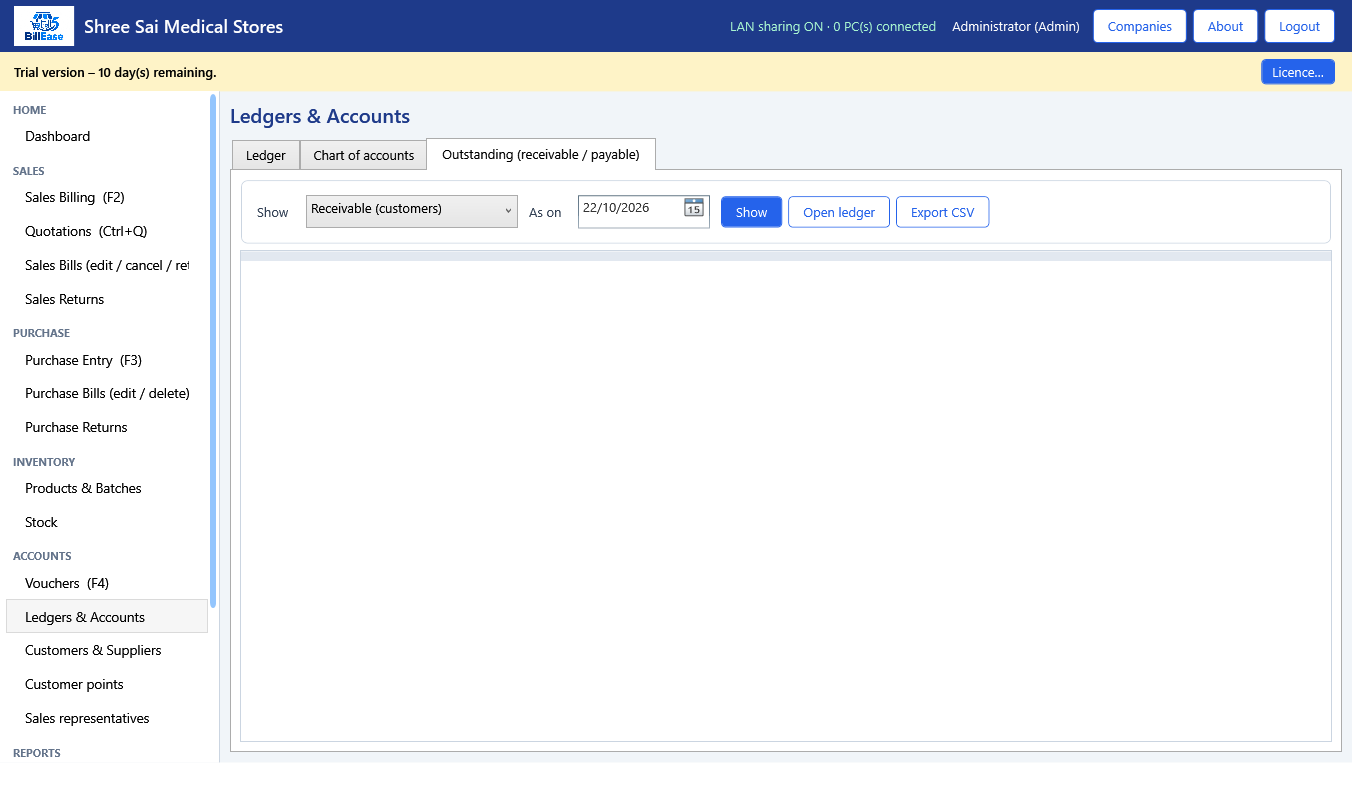Open Sales Bills edit/cancel page
This screenshot has width=1366, height=800.
107,265
